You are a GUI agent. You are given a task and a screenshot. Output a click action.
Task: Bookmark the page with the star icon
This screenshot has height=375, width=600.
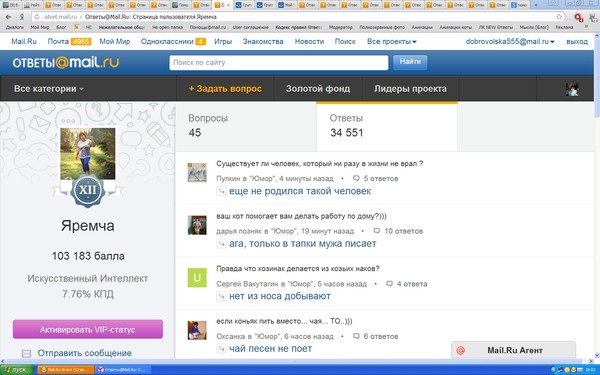pyautogui.click(x=559, y=17)
